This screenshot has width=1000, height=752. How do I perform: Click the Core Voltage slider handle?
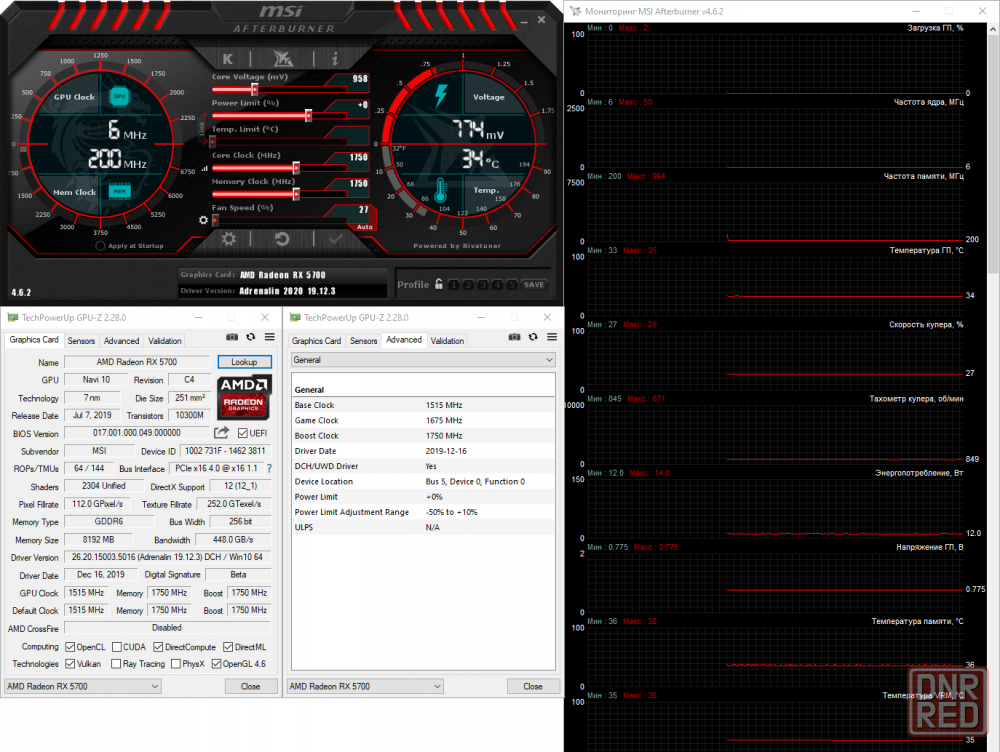click(x=254, y=89)
